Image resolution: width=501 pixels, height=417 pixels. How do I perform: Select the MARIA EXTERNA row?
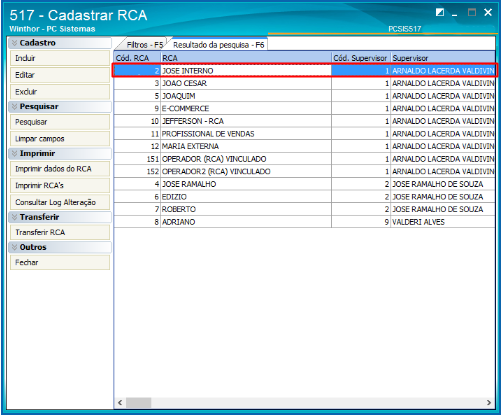[x=305, y=146]
